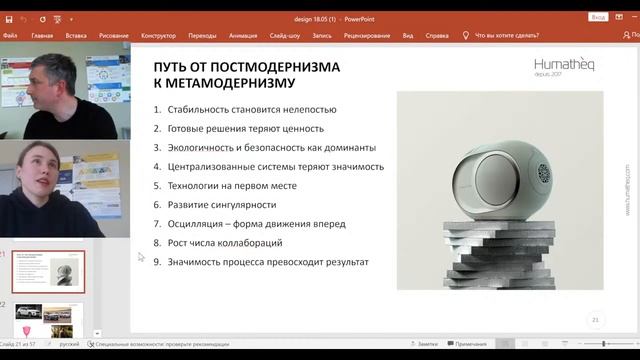Click 'Значимость процесса превосходит результат' line

(268, 262)
